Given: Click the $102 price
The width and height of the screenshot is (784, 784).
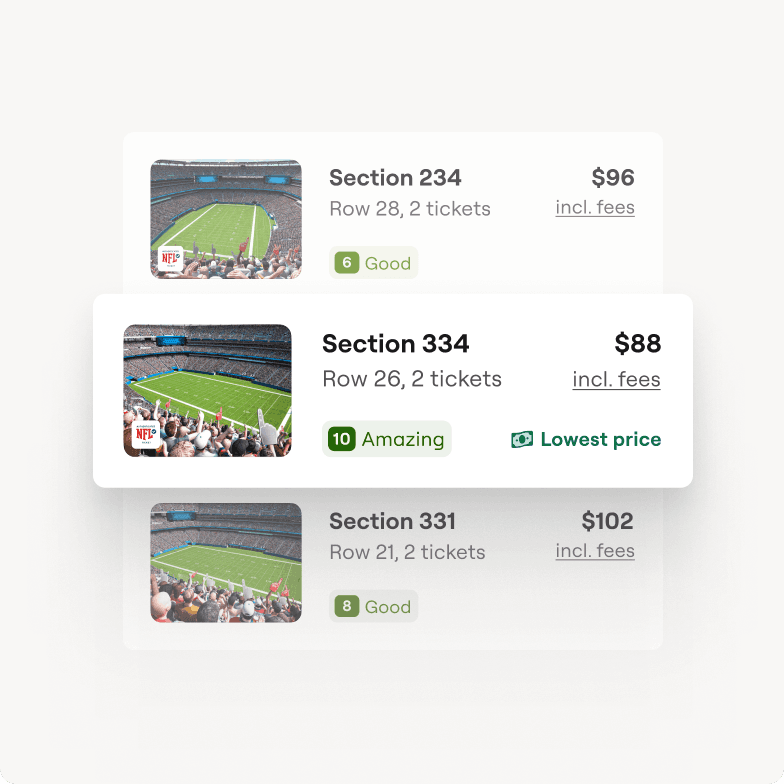Looking at the screenshot, I should (607, 521).
